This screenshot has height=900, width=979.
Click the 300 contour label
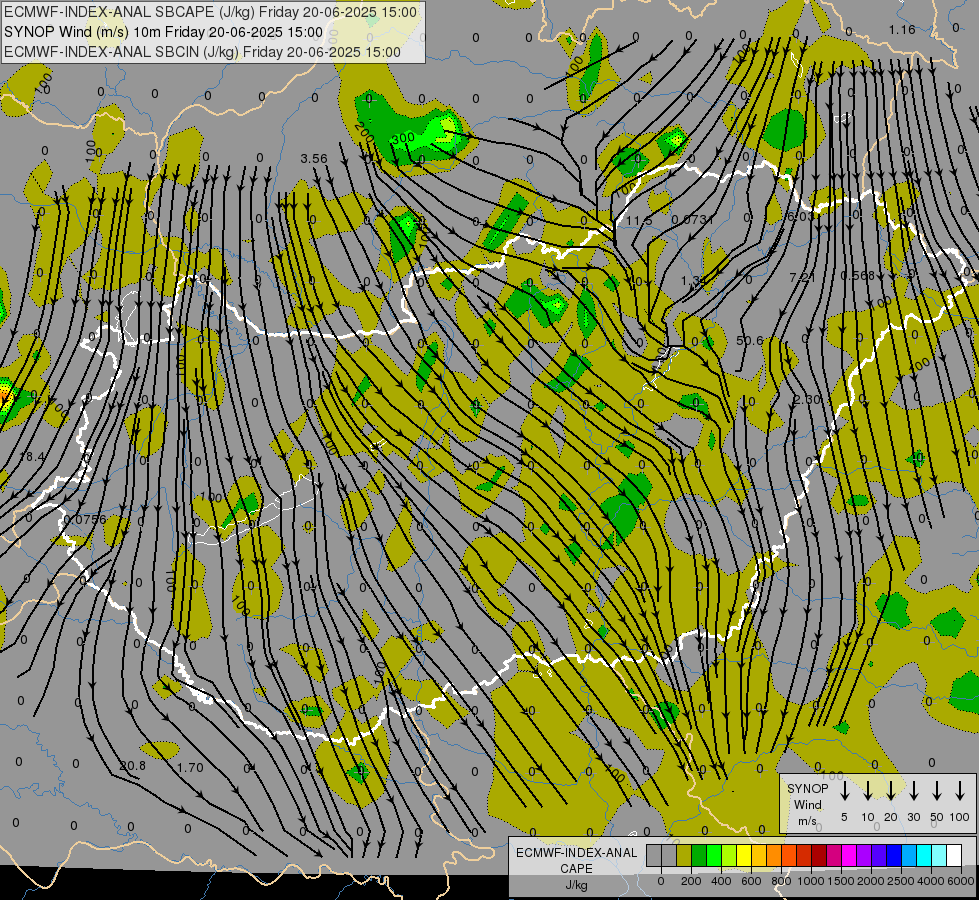[x=404, y=137]
